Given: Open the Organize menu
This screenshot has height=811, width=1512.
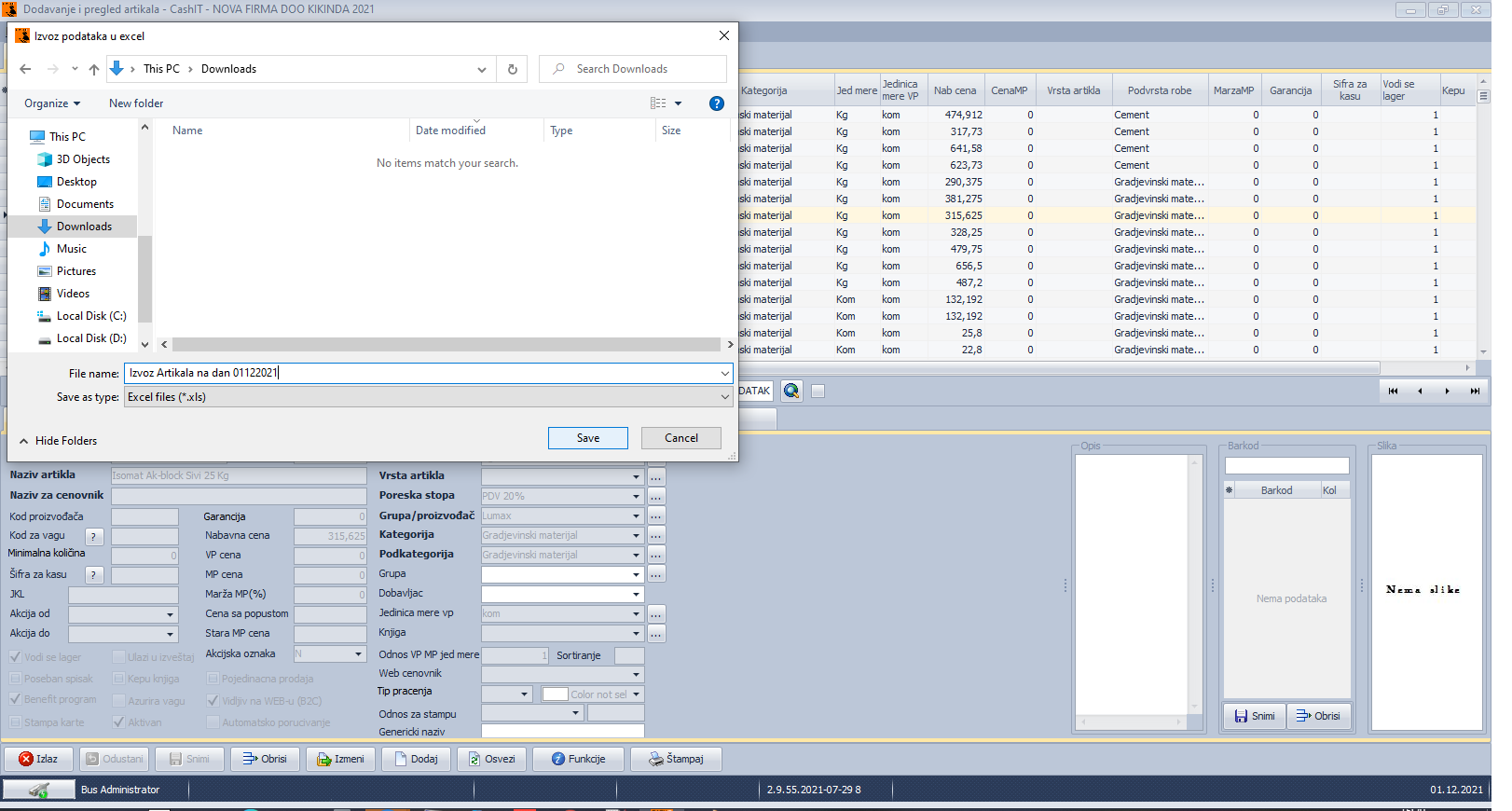Looking at the screenshot, I should pos(52,103).
